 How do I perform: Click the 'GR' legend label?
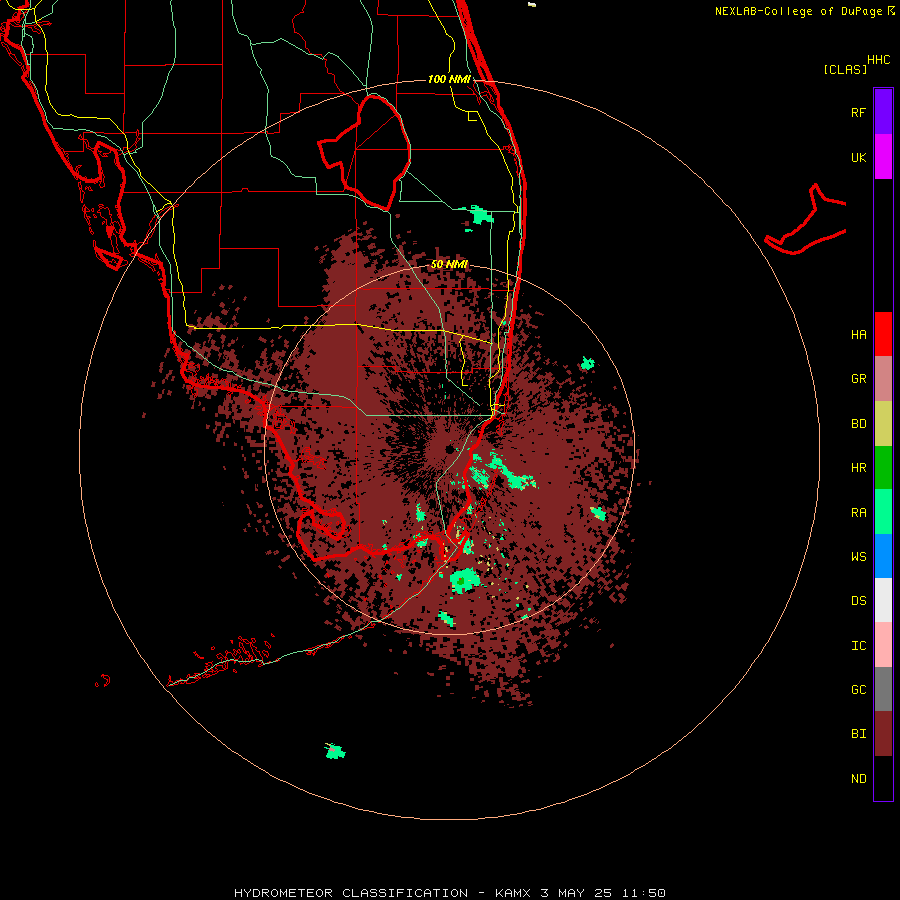coord(858,379)
